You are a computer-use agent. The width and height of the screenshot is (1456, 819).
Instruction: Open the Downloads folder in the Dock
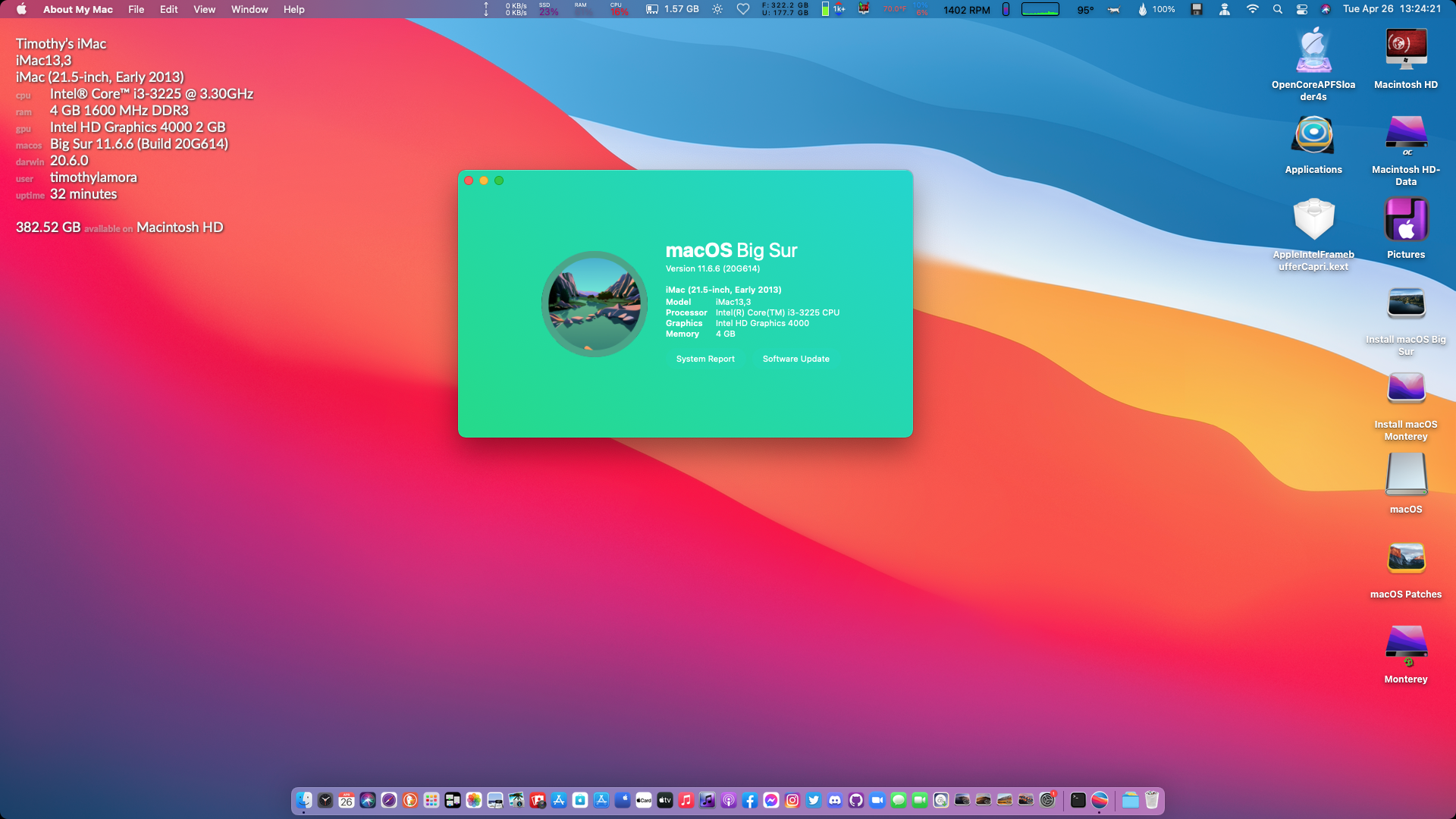(1130, 800)
